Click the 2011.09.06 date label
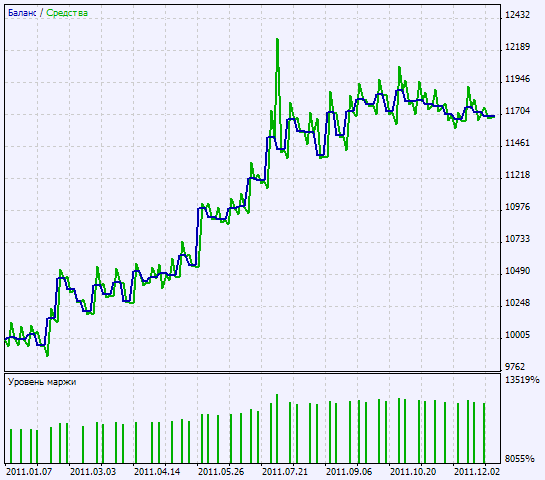 [349, 472]
